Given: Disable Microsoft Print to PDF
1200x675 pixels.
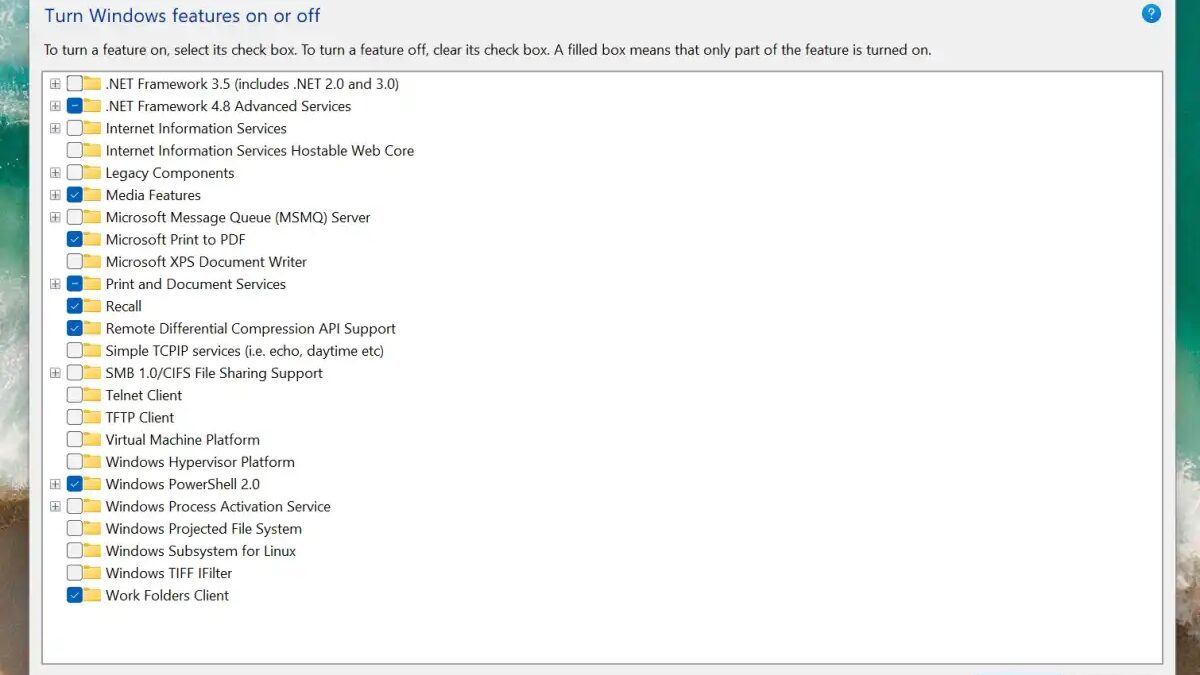Looking at the screenshot, I should click(75, 239).
